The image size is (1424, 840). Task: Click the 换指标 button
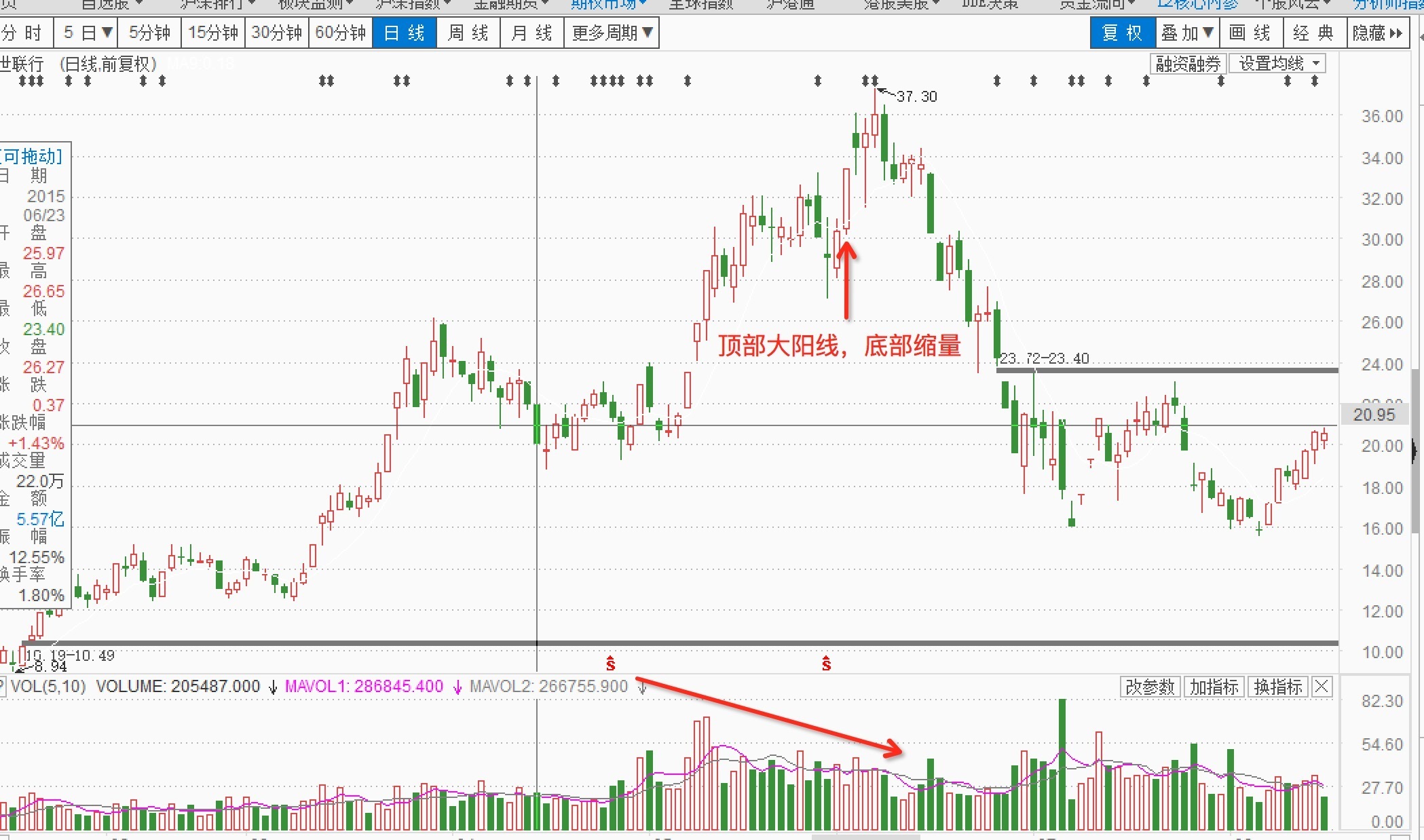(x=1277, y=687)
